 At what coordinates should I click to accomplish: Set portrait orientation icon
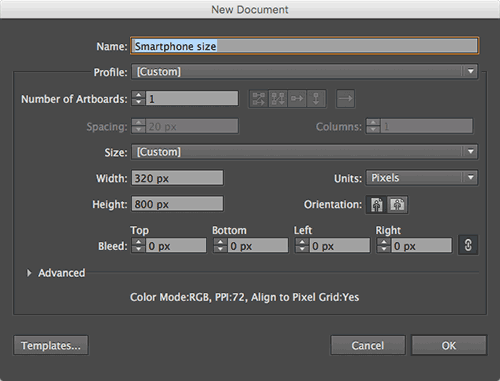point(377,204)
